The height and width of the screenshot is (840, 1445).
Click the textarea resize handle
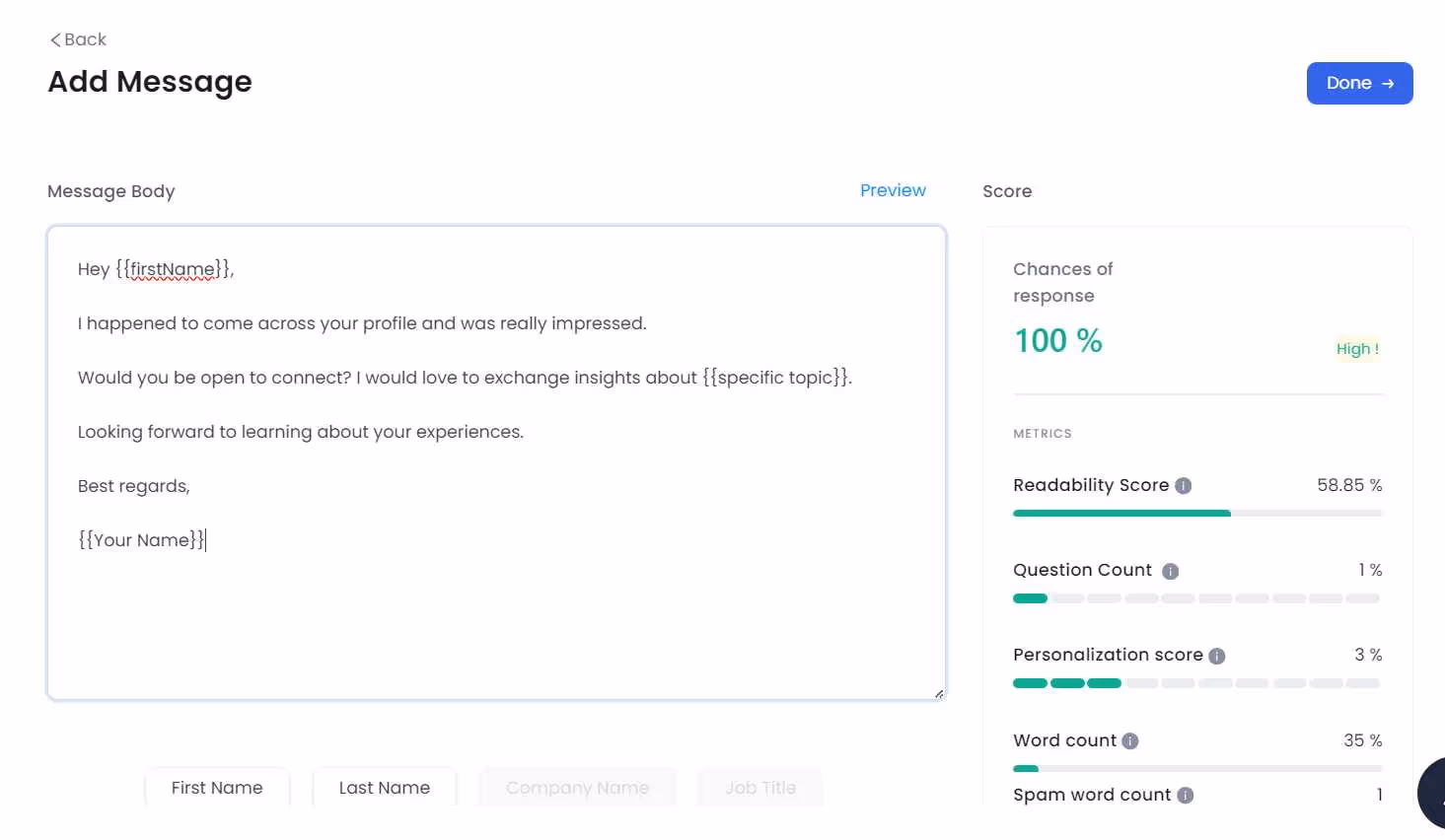(x=938, y=693)
